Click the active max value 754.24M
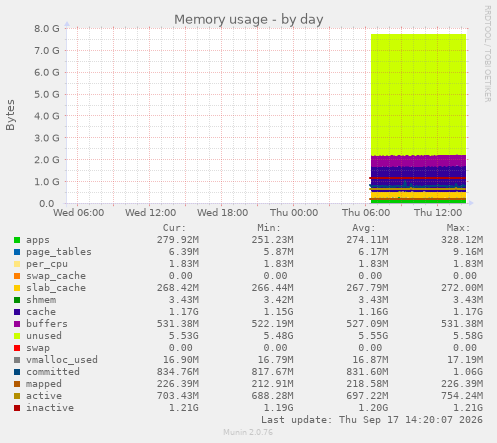Screen dimensions: 497x443 click(x=462, y=396)
